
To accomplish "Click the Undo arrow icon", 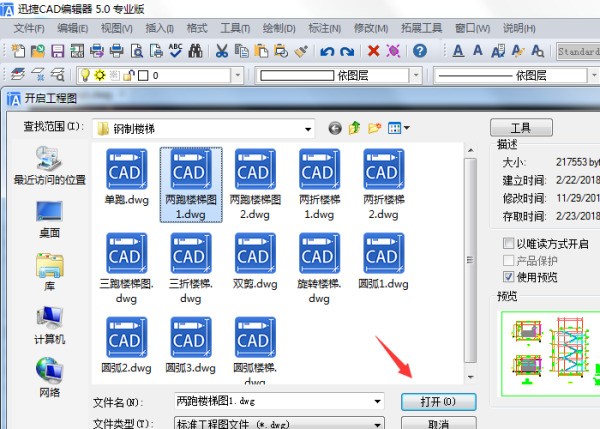I will click(327, 51).
